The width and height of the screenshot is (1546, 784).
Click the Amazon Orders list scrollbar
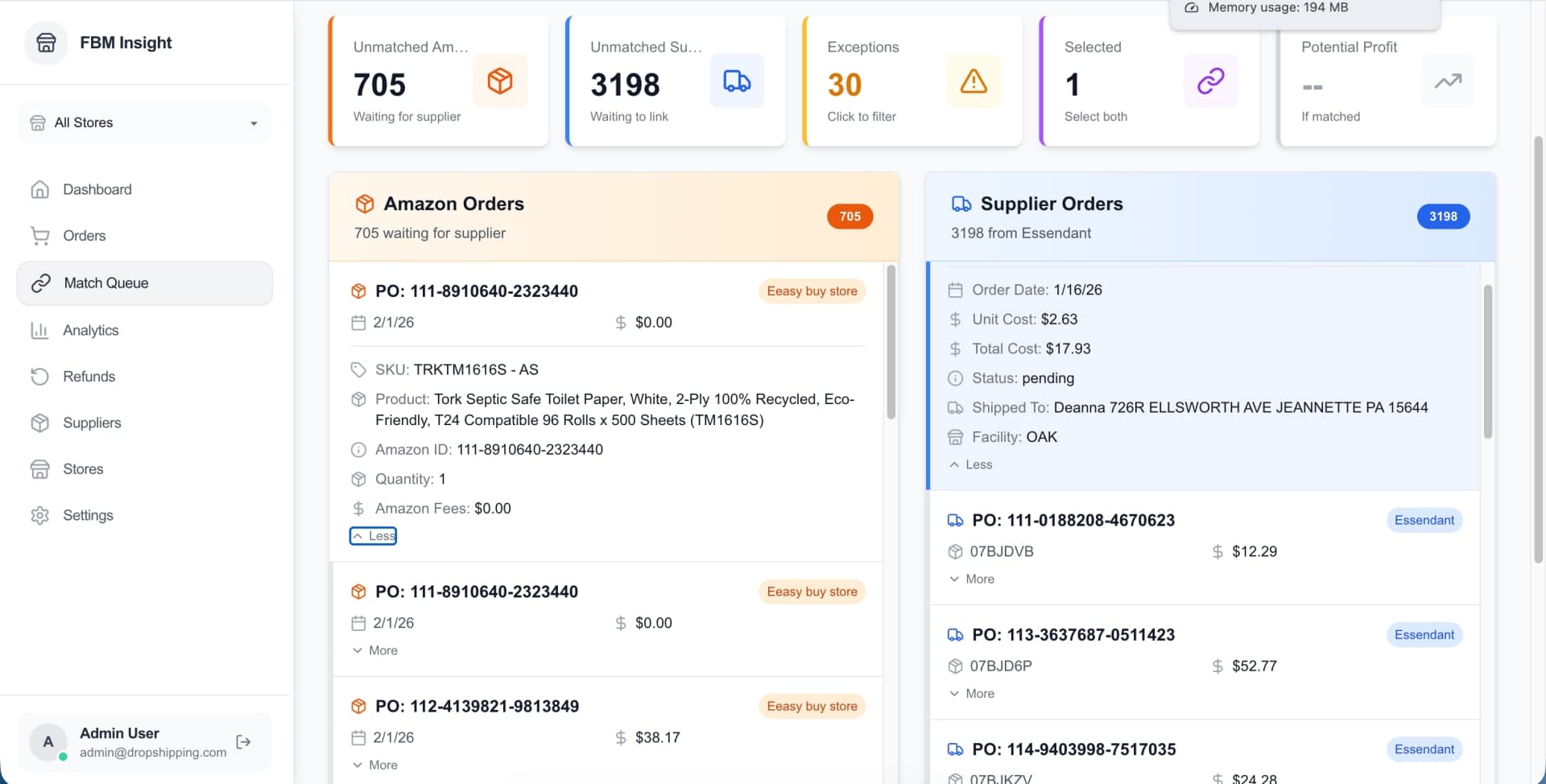[x=891, y=343]
